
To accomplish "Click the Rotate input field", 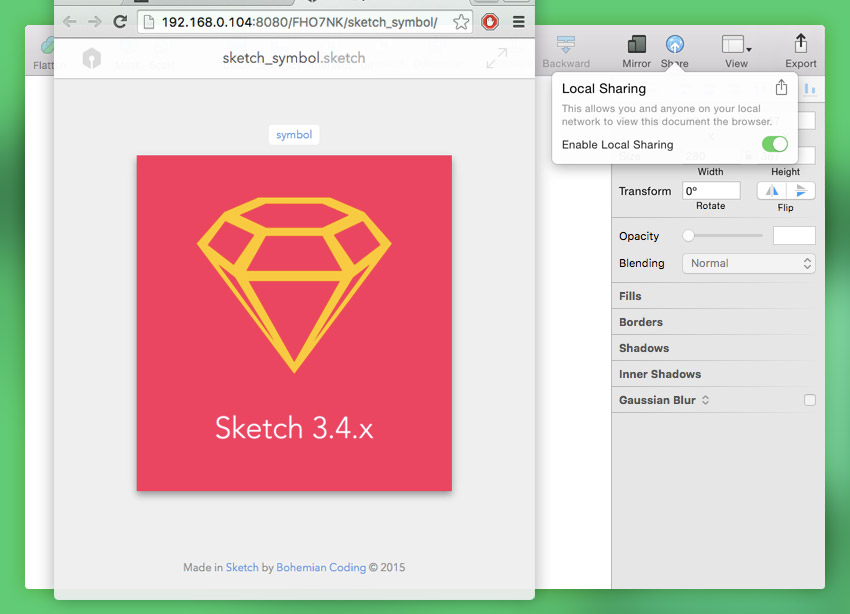I will coord(711,191).
